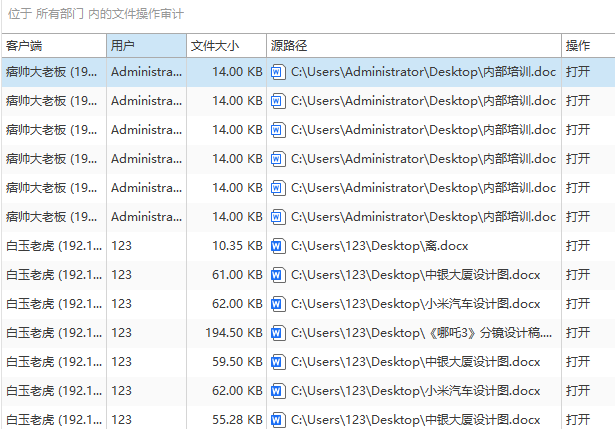Click 打开 in the 离.docx row

point(578,246)
